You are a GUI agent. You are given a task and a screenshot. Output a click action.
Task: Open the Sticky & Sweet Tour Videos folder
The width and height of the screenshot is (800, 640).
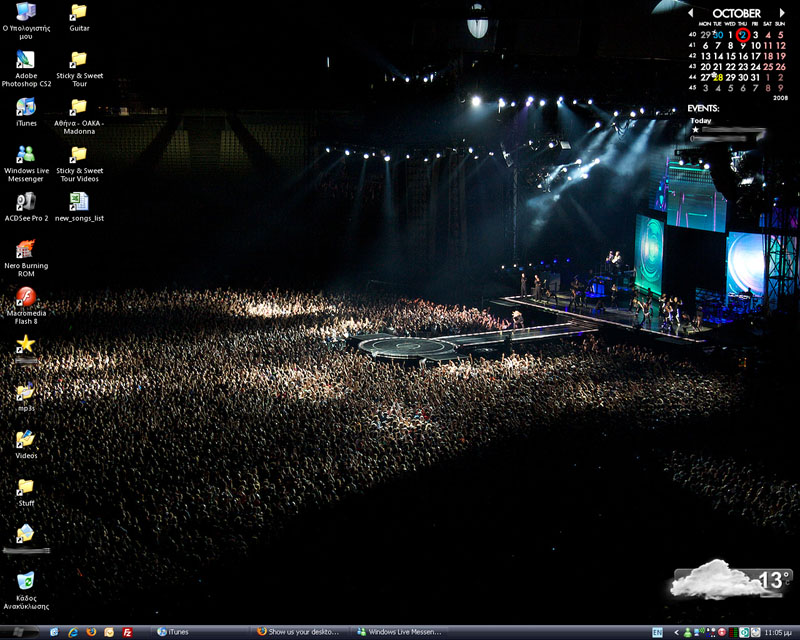(79, 155)
